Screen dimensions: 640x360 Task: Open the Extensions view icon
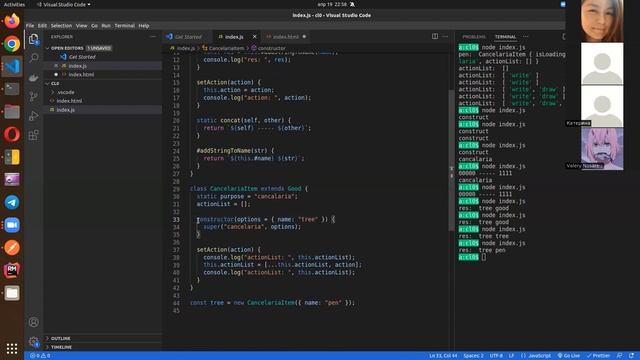tap(34, 135)
